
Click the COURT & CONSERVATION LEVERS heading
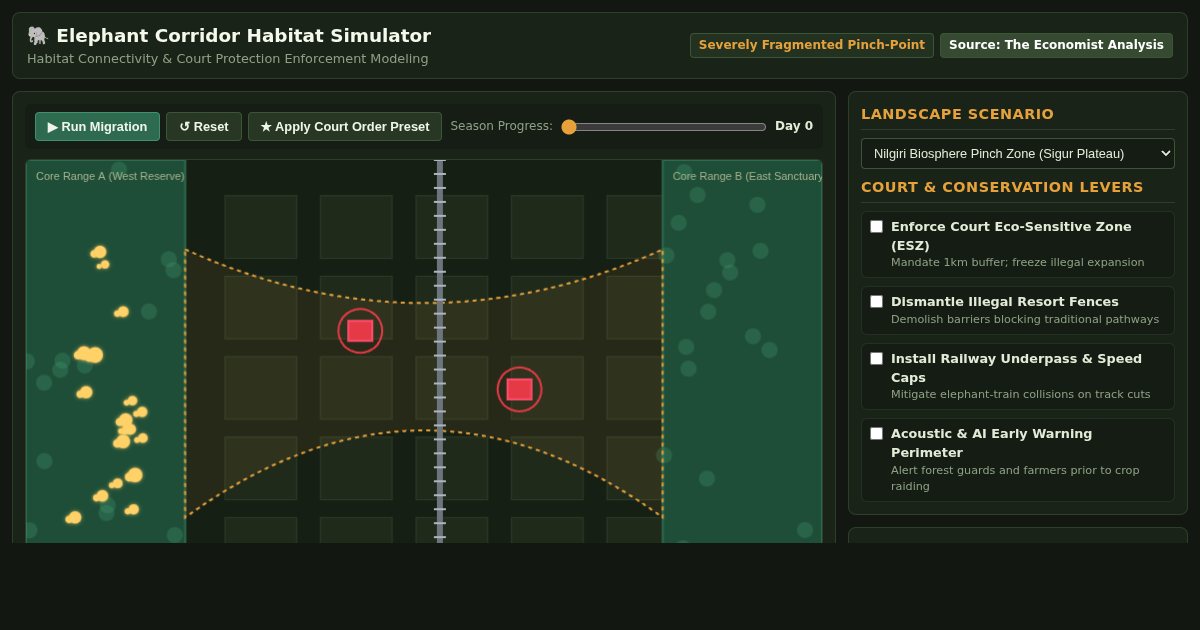[1002, 187]
